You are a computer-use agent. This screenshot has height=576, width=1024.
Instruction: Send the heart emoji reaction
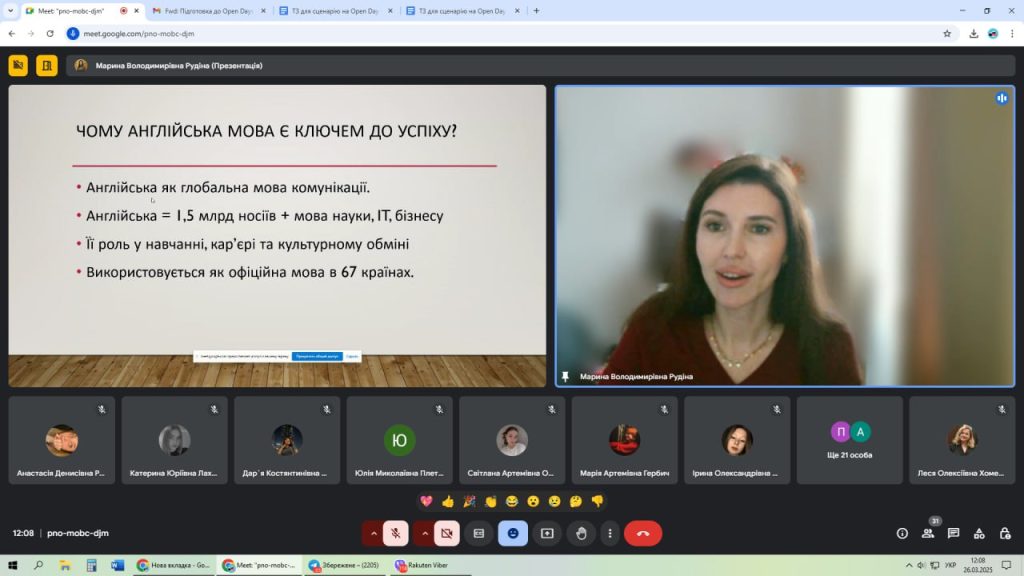[x=427, y=501]
